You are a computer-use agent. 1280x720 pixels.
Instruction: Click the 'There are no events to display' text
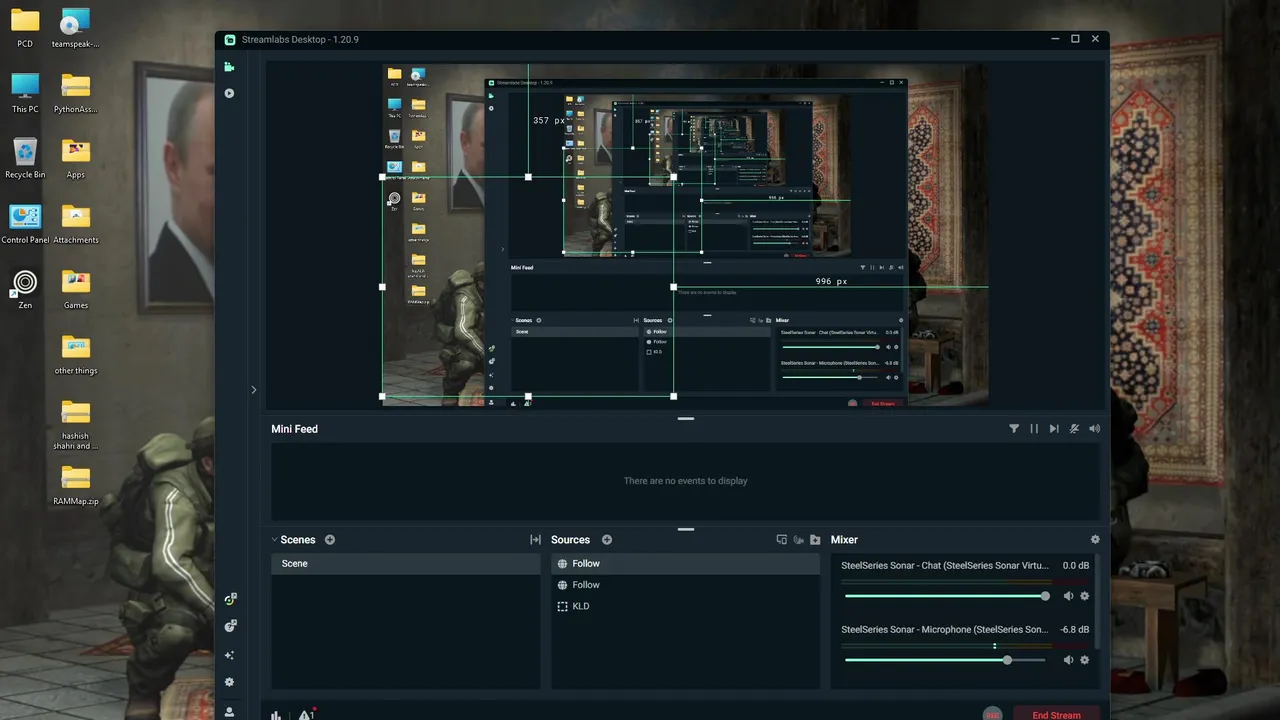[685, 481]
